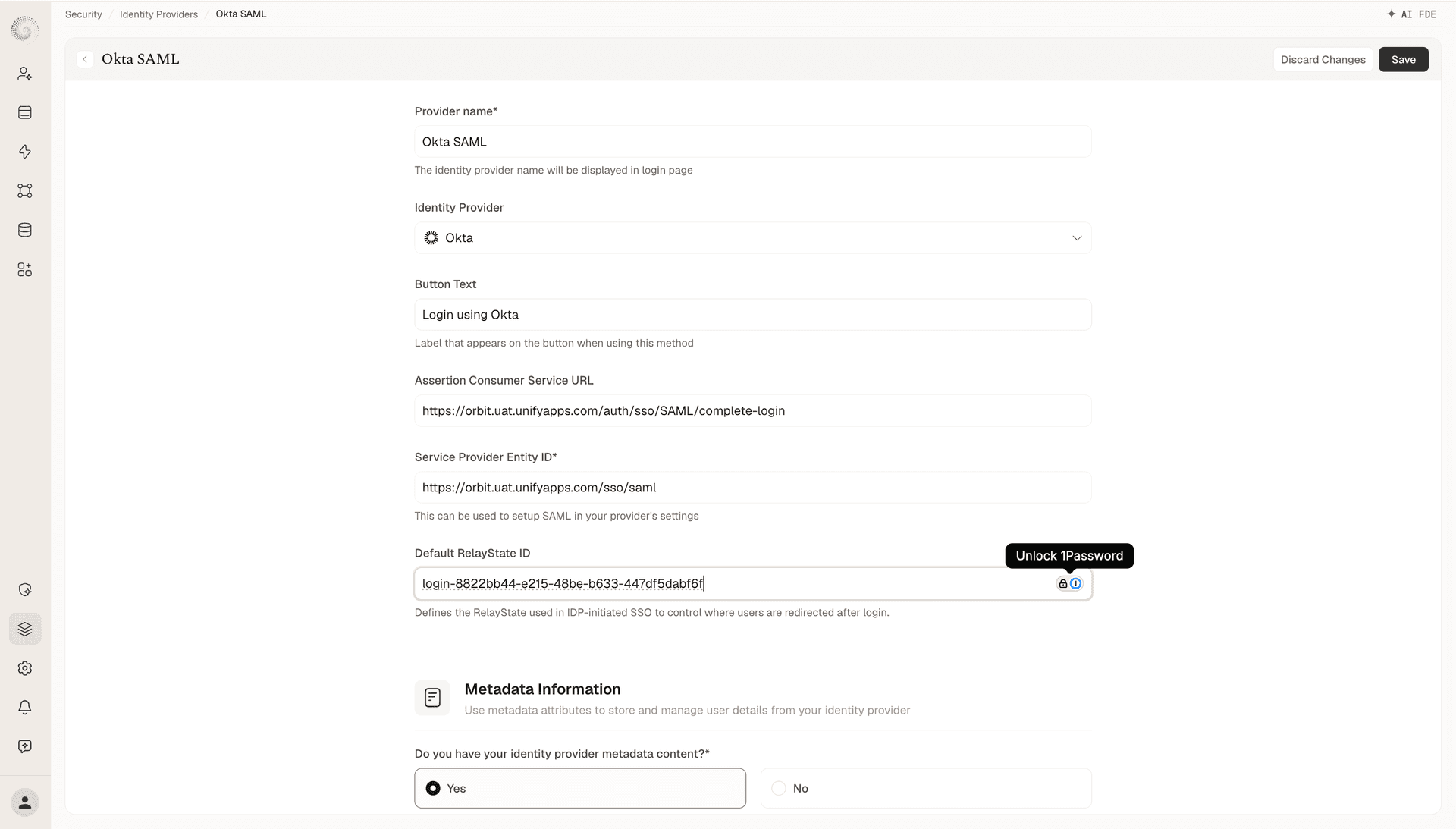1456x829 pixels.
Task: Save the Okta SAML configuration
Action: pos(1403,59)
